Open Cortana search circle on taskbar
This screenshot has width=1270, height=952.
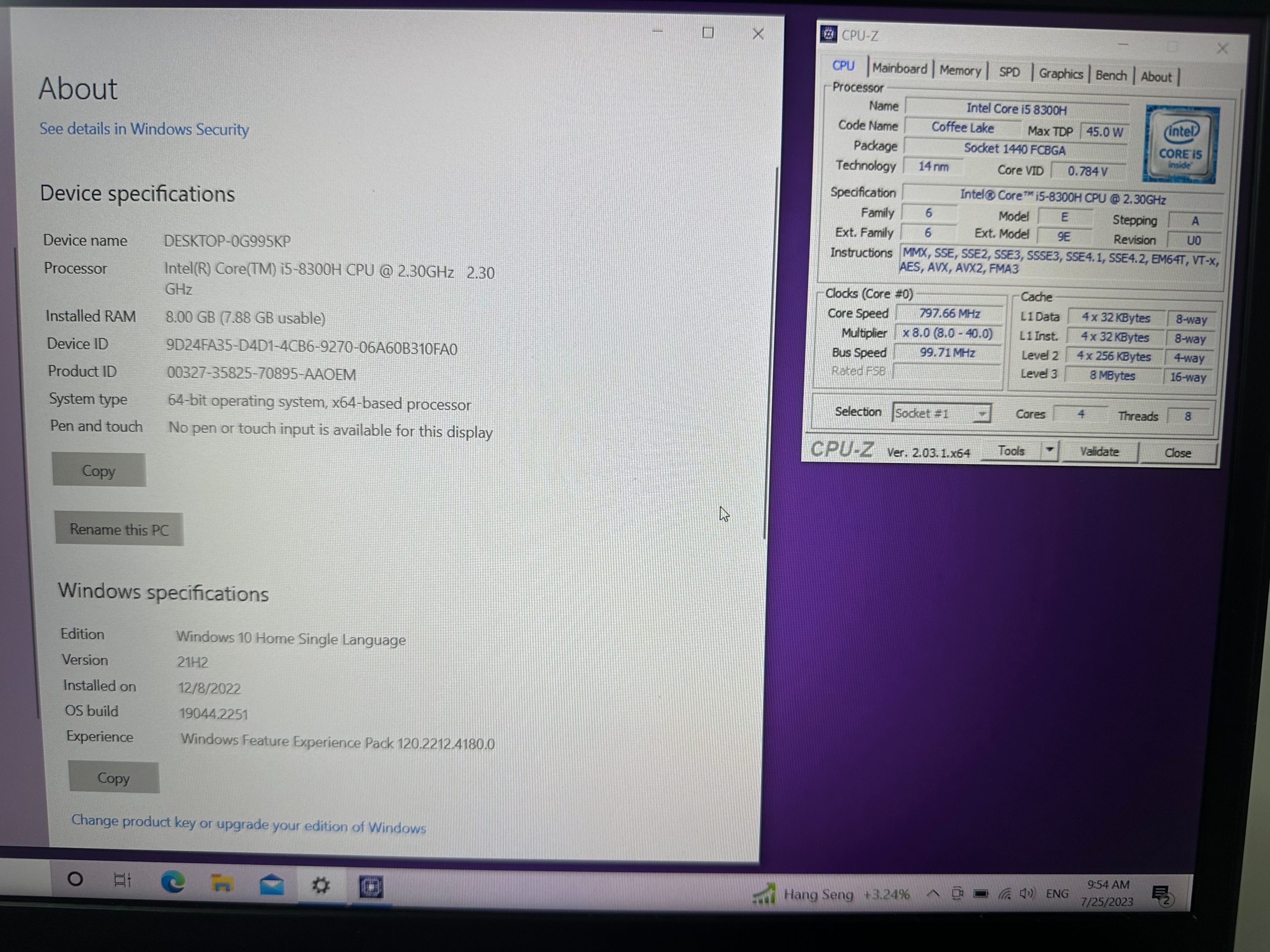[75, 879]
